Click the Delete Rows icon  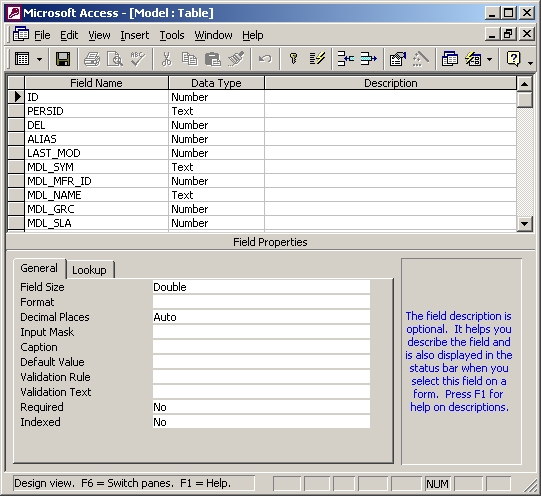368,59
